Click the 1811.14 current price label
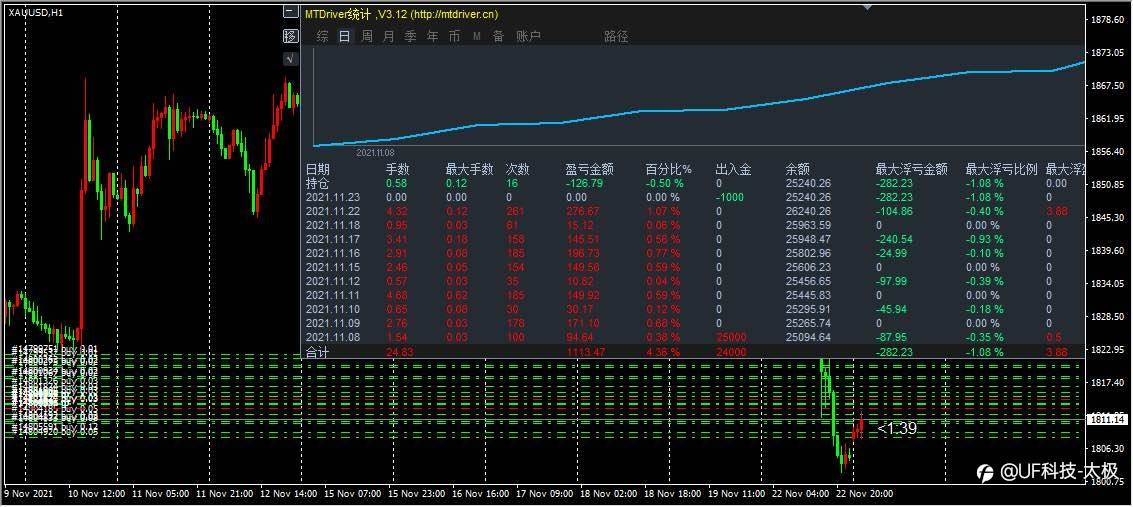 coord(1105,419)
